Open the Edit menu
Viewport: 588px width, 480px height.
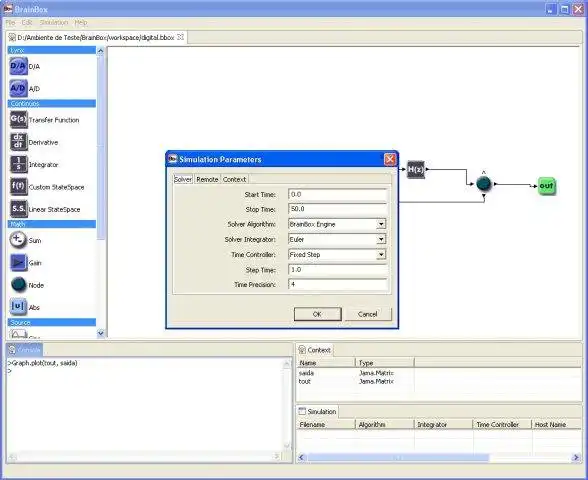(27, 22)
